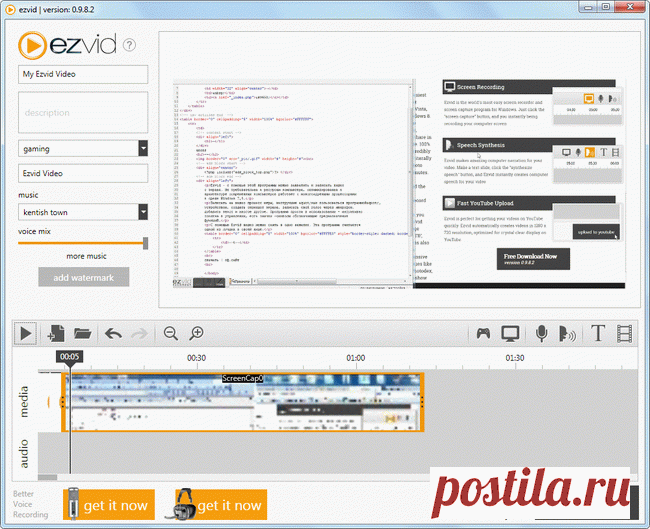Screen dimensions: 650x529
Task: Click the timeline horizontal scrollbar thumb
Action: point(47,477)
